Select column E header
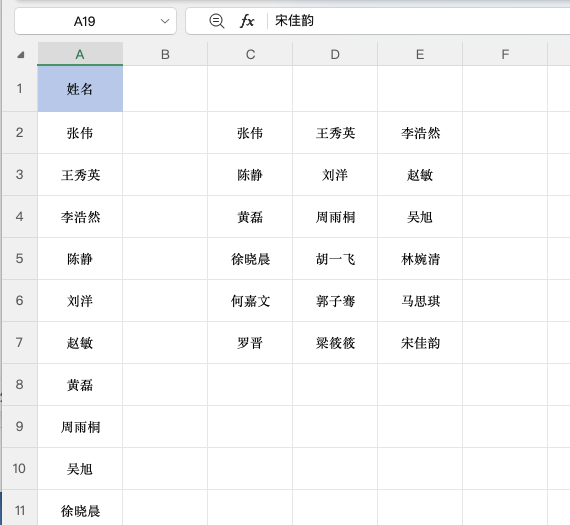The height and width of the screenshot is (525, 570). [420, 54]
